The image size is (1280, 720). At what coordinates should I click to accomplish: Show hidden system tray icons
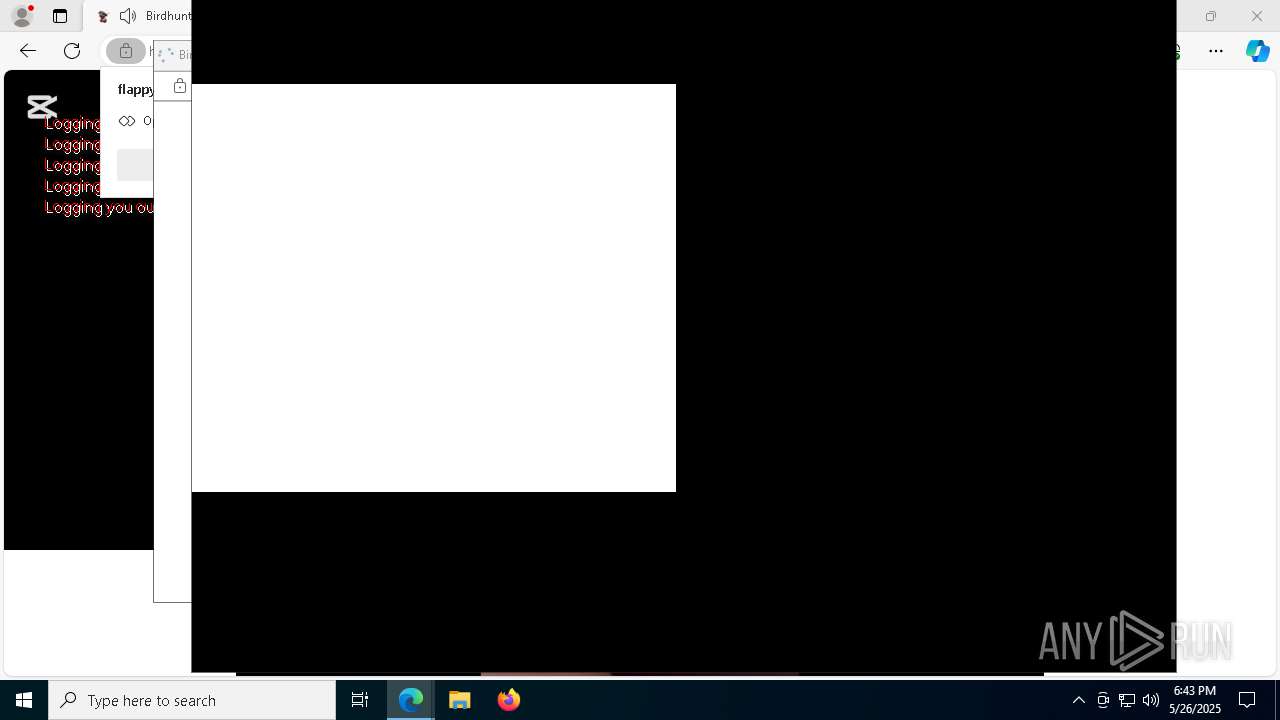pyautogui.click(x=1079, y=700)
